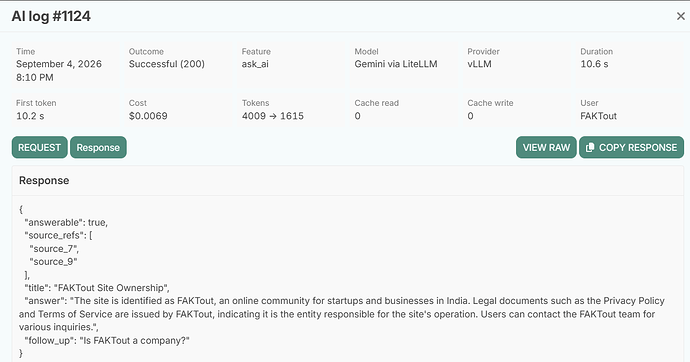Click the "follow_up" line in response
The width and height of the screenshot is (690, 362).
[x=107, y=340]
